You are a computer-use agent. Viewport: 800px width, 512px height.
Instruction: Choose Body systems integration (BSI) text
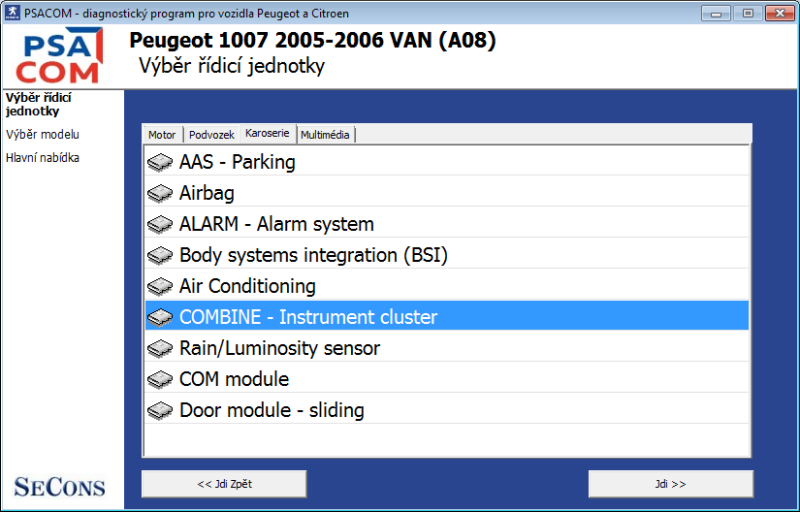pyautogui.click(x=313, y=255)
